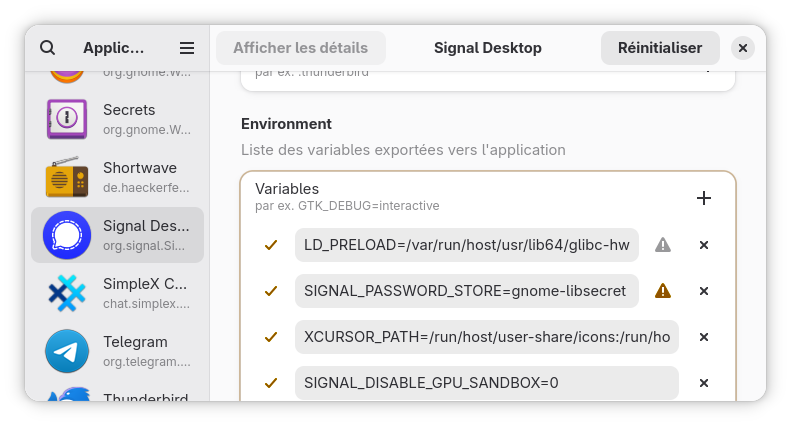This screenshot has width=791, height=426.
Task: Click the Telegram app icon
Action: [x=67, y=351]
